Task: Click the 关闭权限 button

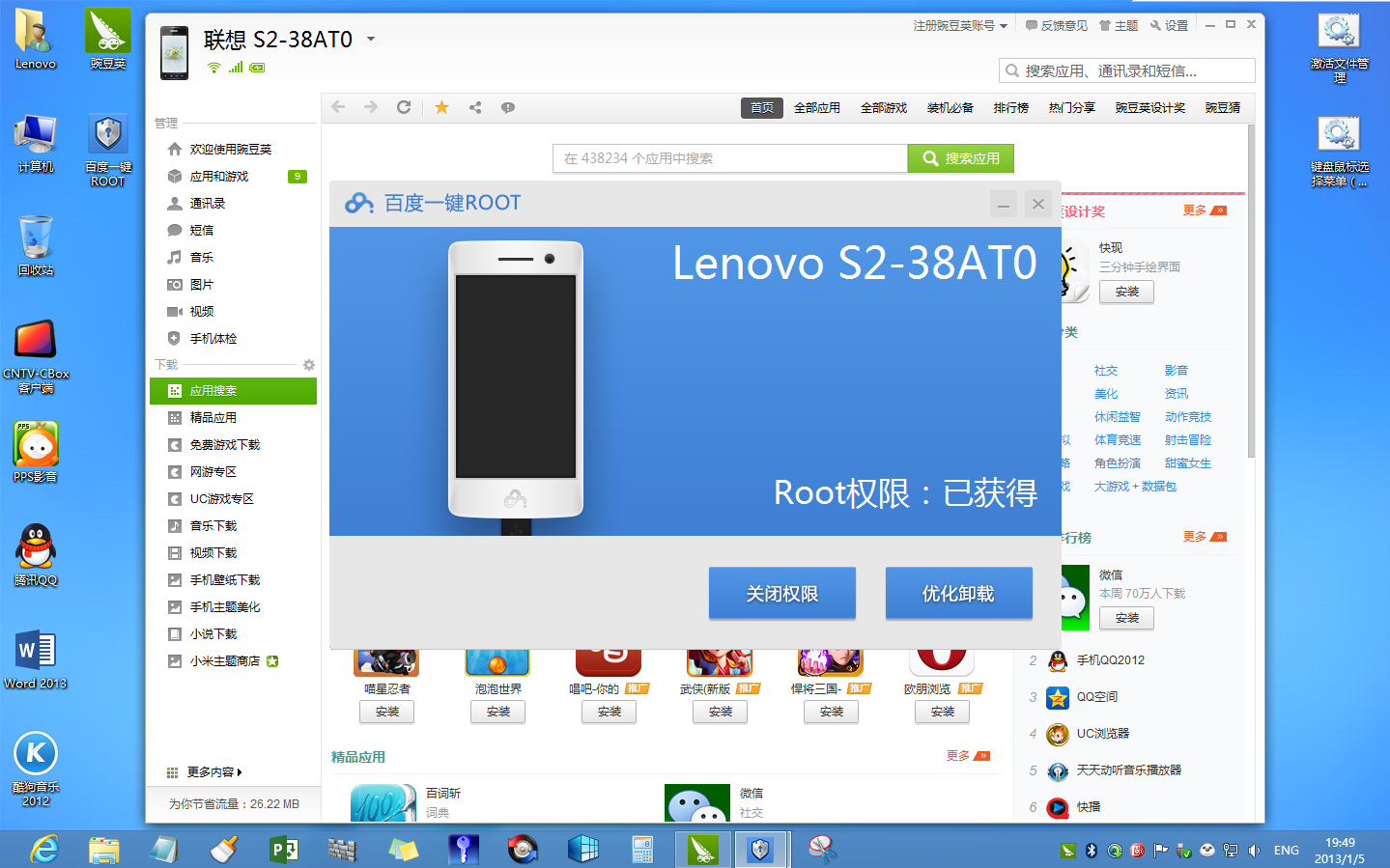Action: pyautogui.click(x=782, y=593)
